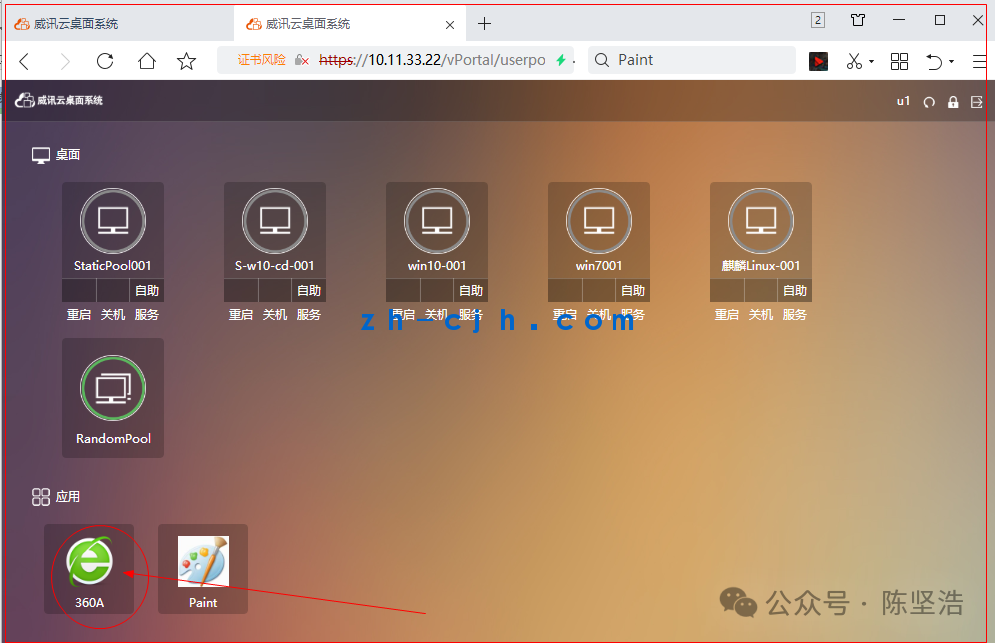This screenshot has width=995, height=643.
Task: Open the browser hamburger menu
Action: click(979, 61)
